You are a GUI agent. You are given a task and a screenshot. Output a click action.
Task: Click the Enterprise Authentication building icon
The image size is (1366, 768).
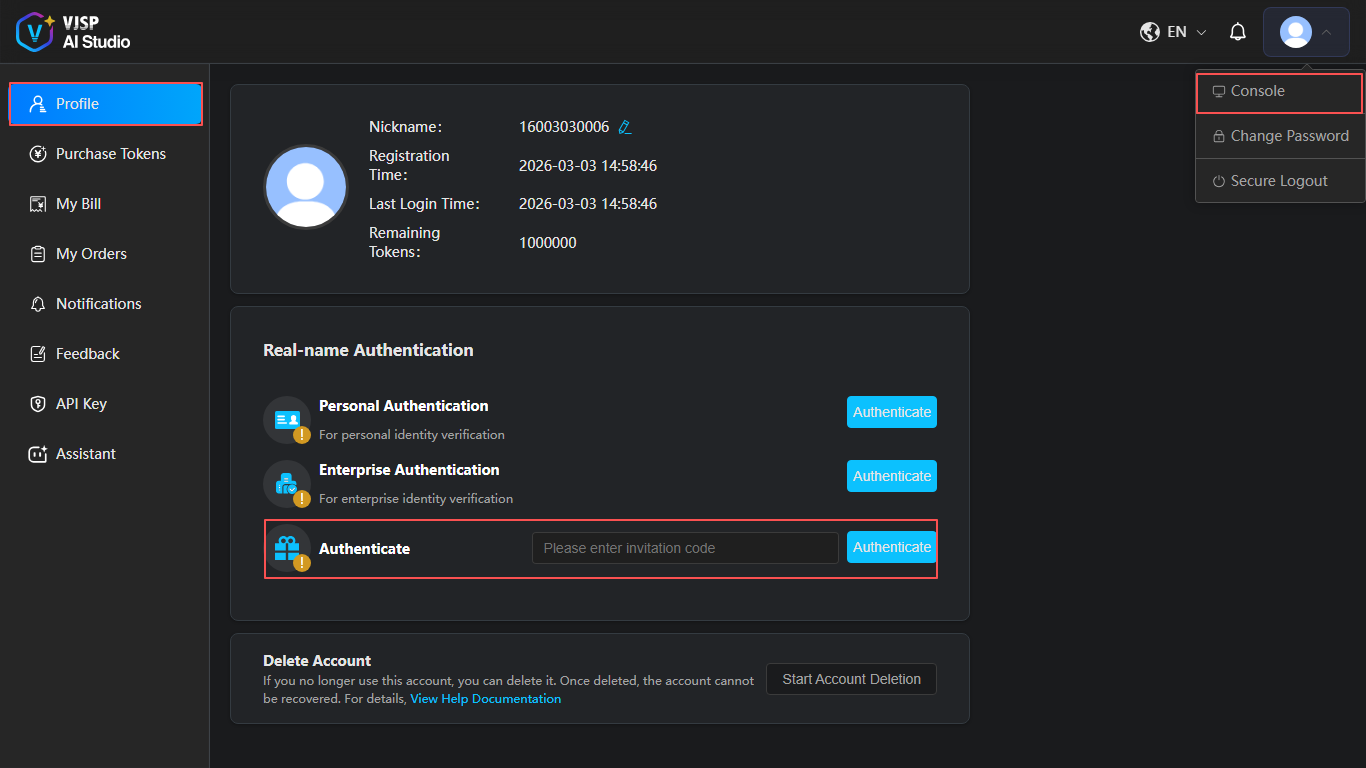[287, 483]
